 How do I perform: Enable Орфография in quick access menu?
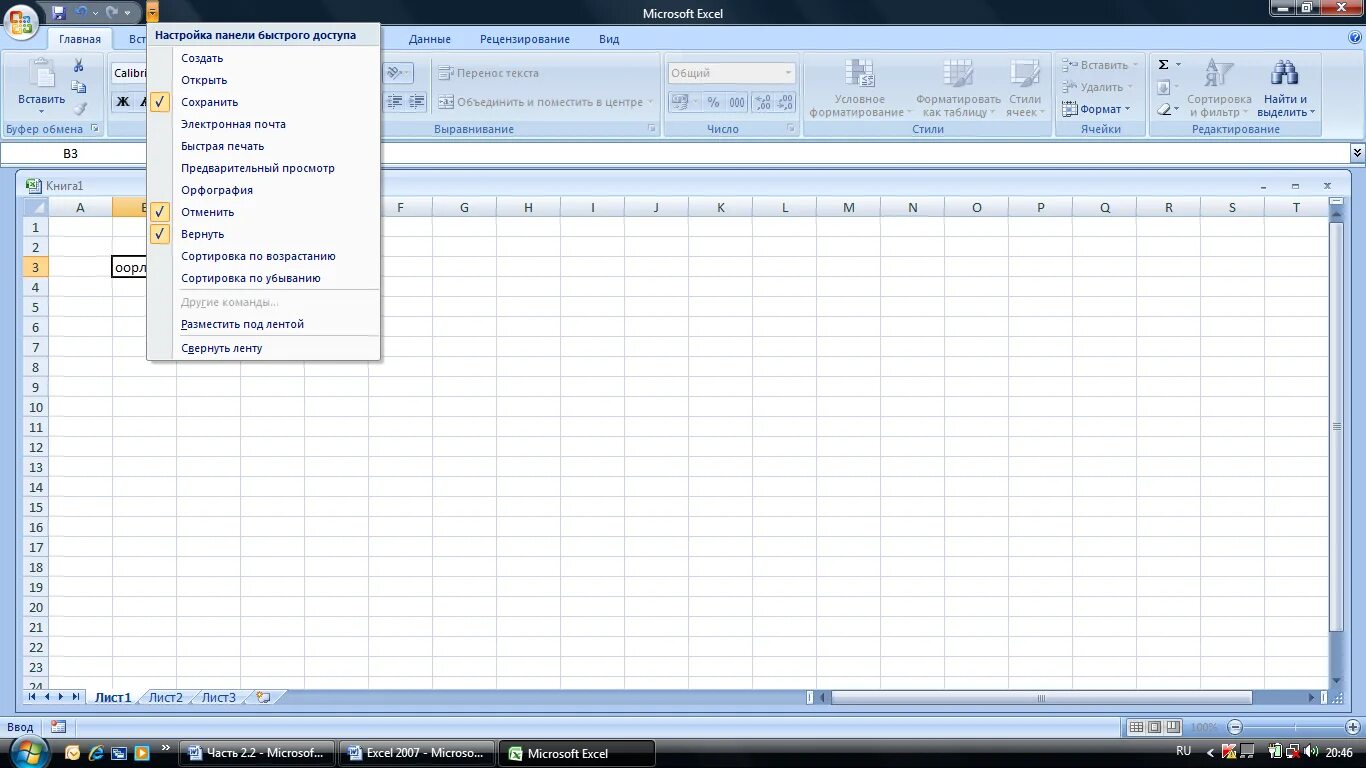point(264,190)
